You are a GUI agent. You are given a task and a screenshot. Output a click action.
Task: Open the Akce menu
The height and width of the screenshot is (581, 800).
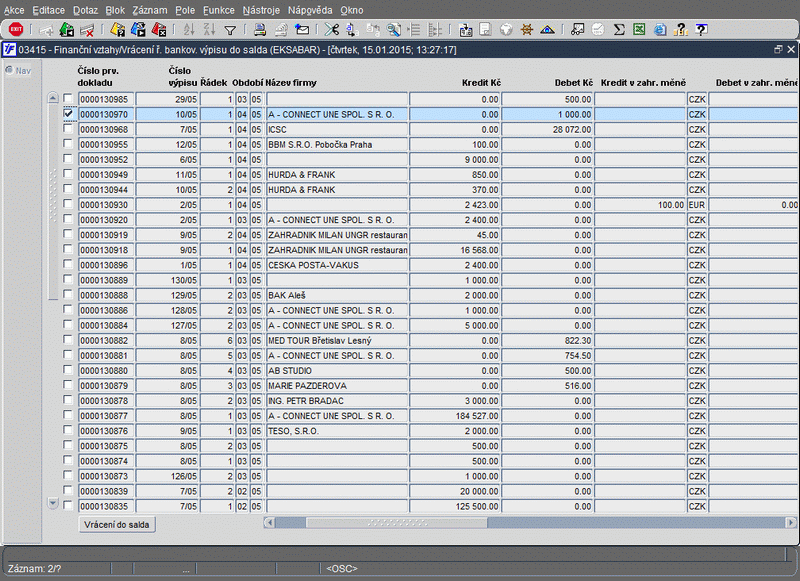(x=14, y=10)
